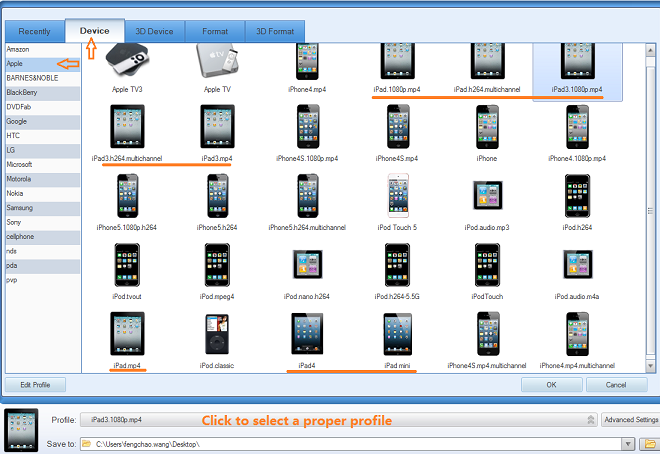Image resolution: width=660 pixels, height=454 pixels.
Task: Choose DVDFab in the brand list
Action: tap(43, 107)
